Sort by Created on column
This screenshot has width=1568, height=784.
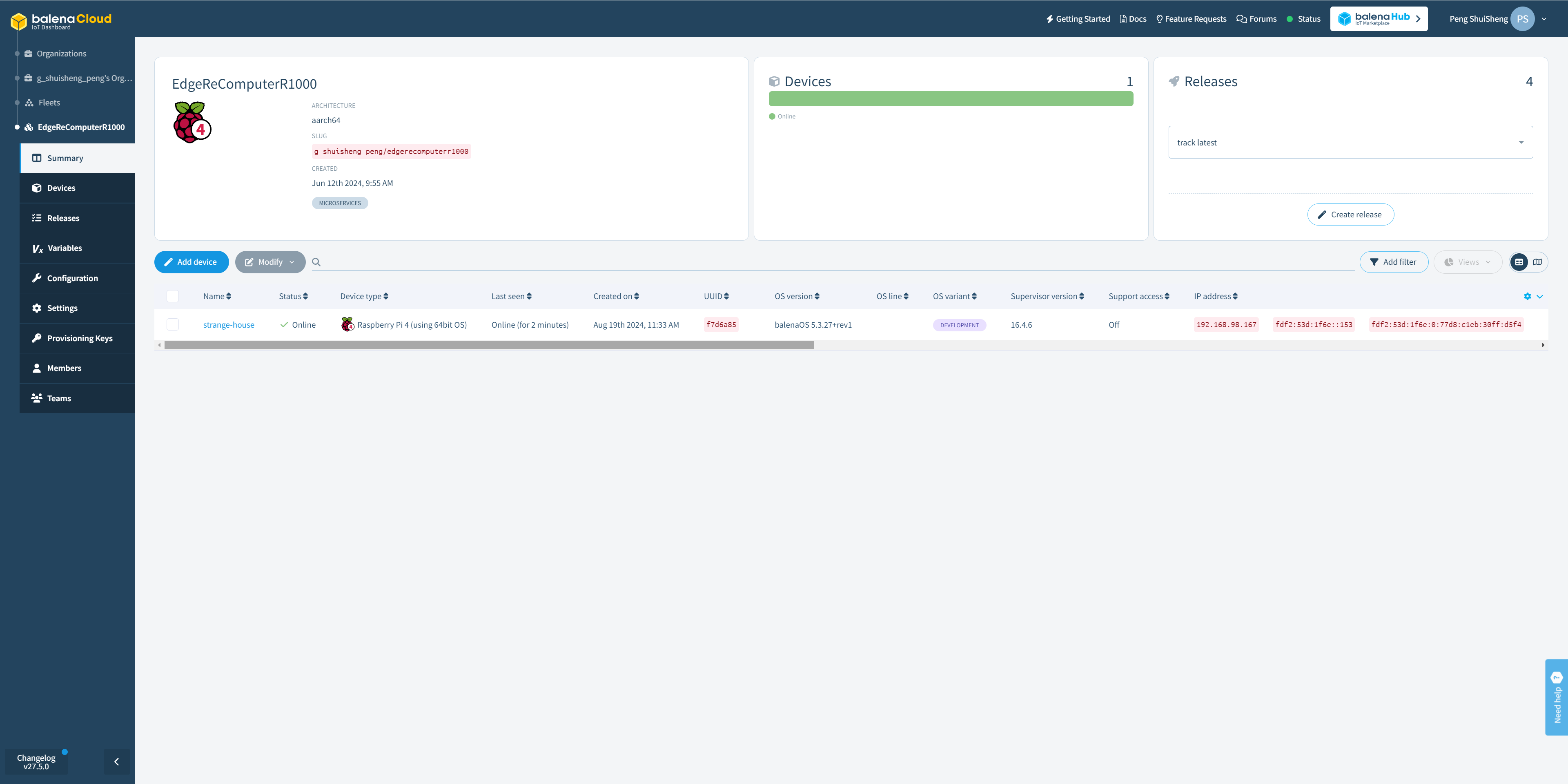click(x=616, y=296)
